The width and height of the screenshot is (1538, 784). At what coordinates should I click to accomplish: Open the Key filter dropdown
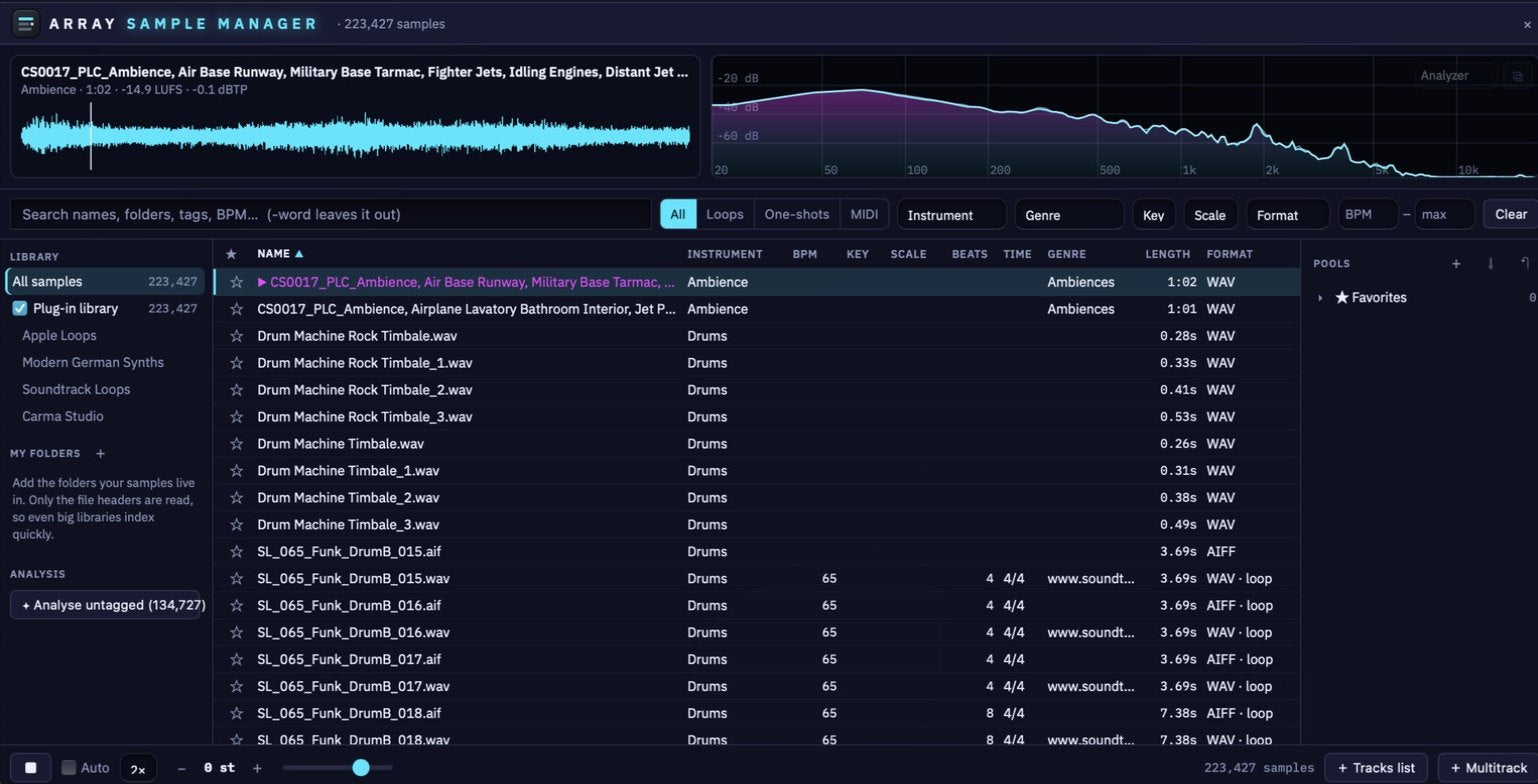(1153, 215)
